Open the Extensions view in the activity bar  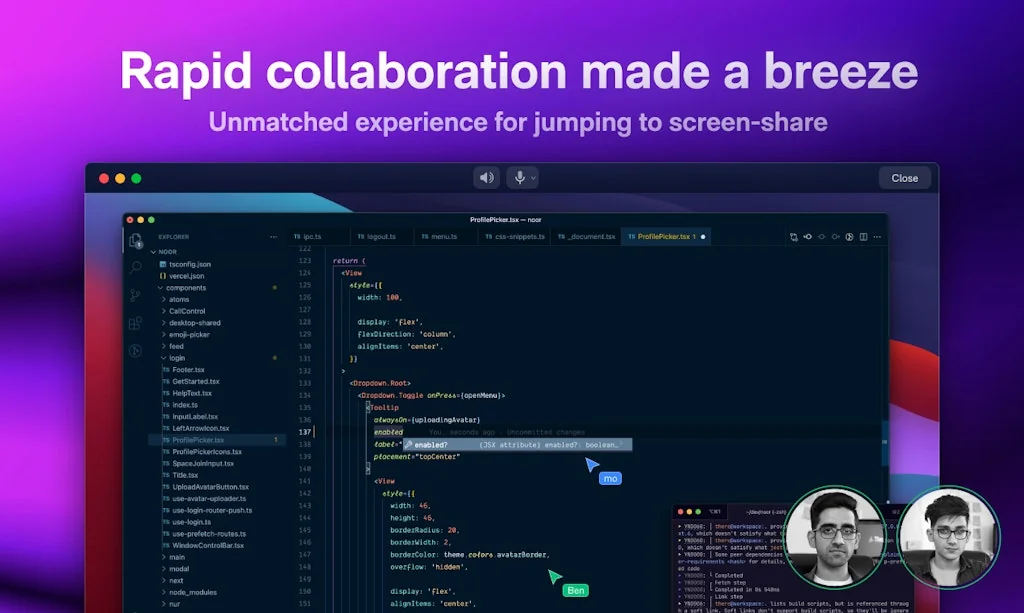(134, 323)
